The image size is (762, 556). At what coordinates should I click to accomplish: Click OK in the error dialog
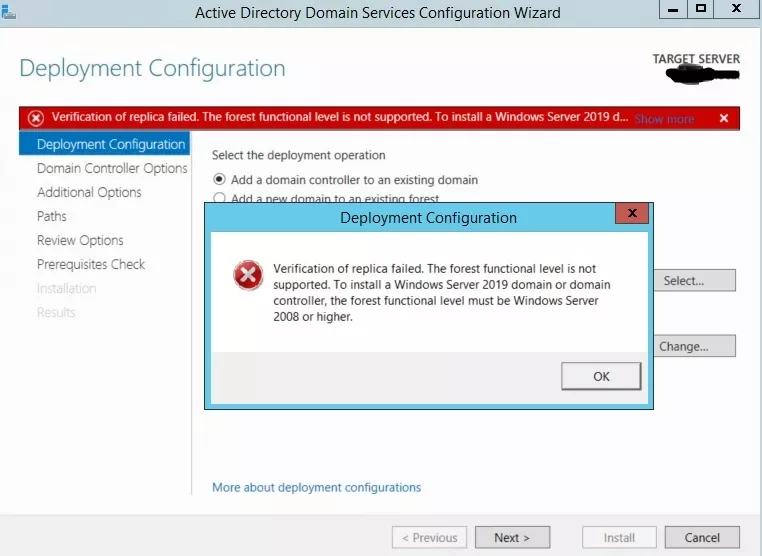[601, 376]
